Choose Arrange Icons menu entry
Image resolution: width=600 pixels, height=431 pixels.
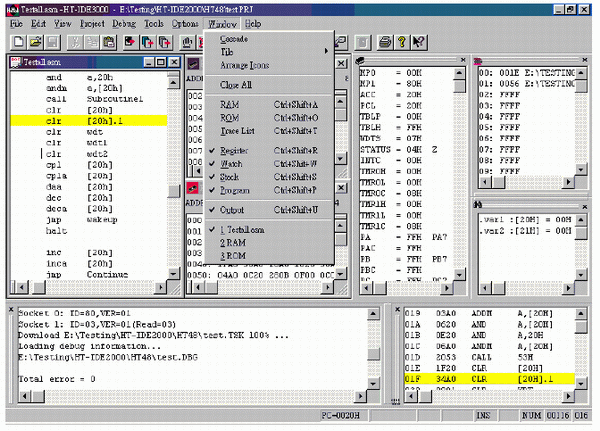pyautogui.click(x=269, y=65)
